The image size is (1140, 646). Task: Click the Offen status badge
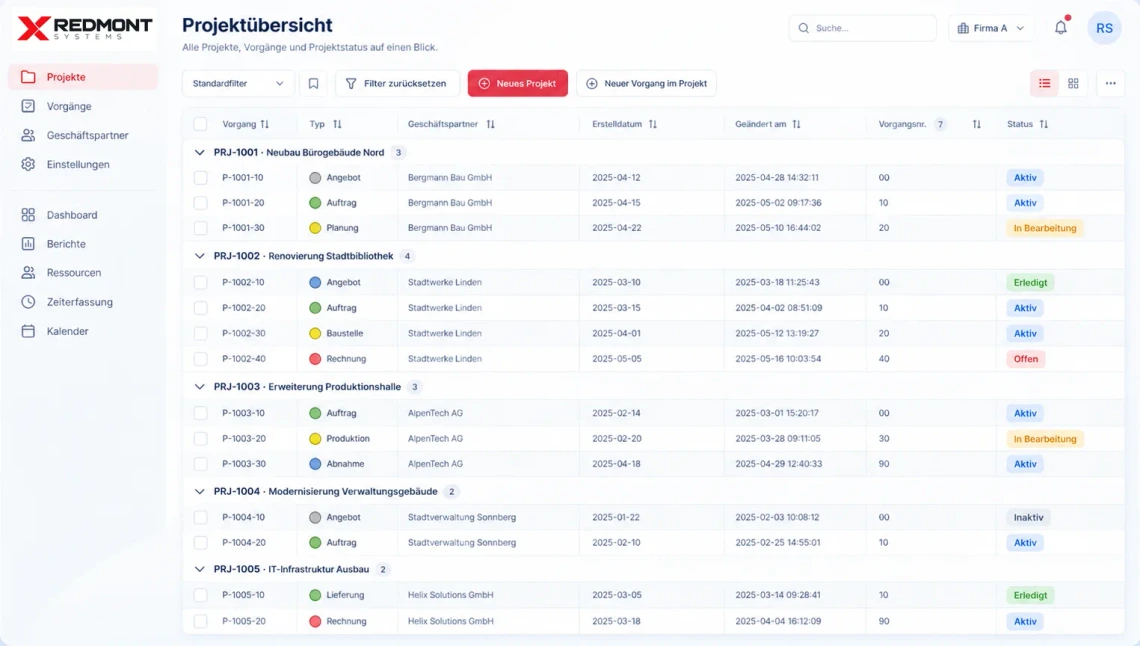[1026, 359]
